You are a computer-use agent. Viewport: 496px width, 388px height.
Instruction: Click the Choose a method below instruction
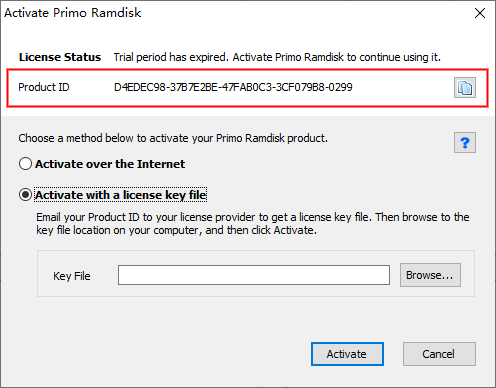coord(173,138)
